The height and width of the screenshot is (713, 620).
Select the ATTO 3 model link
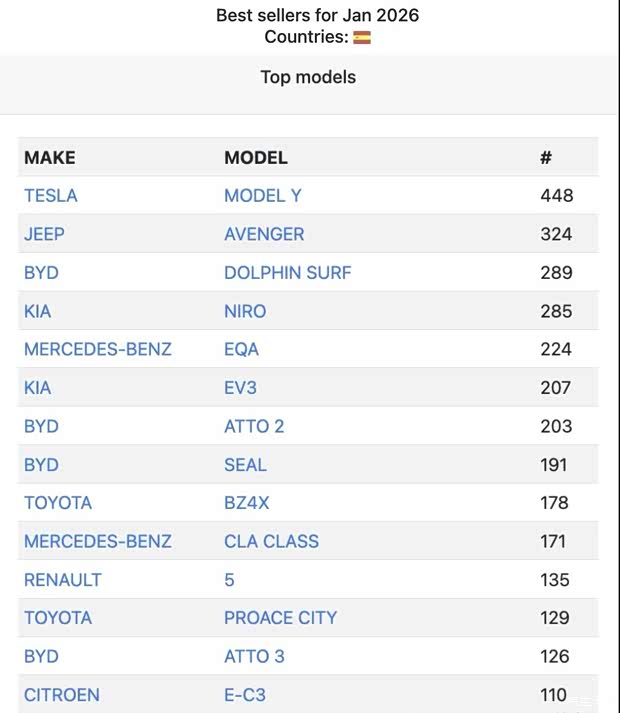tap(254, 656)
